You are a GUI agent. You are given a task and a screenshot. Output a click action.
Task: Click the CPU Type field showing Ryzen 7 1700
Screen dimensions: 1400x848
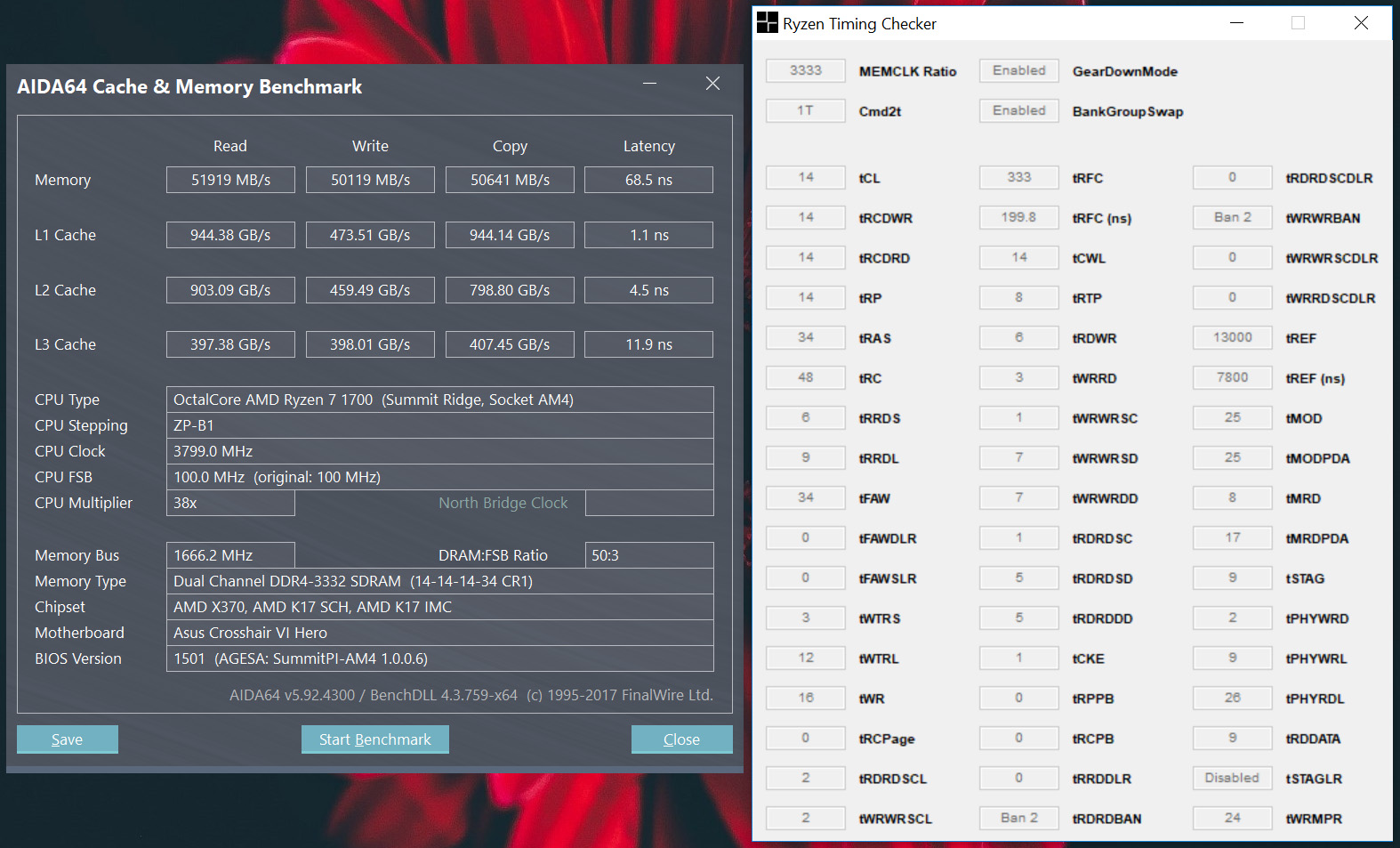[x=440, y=400]
